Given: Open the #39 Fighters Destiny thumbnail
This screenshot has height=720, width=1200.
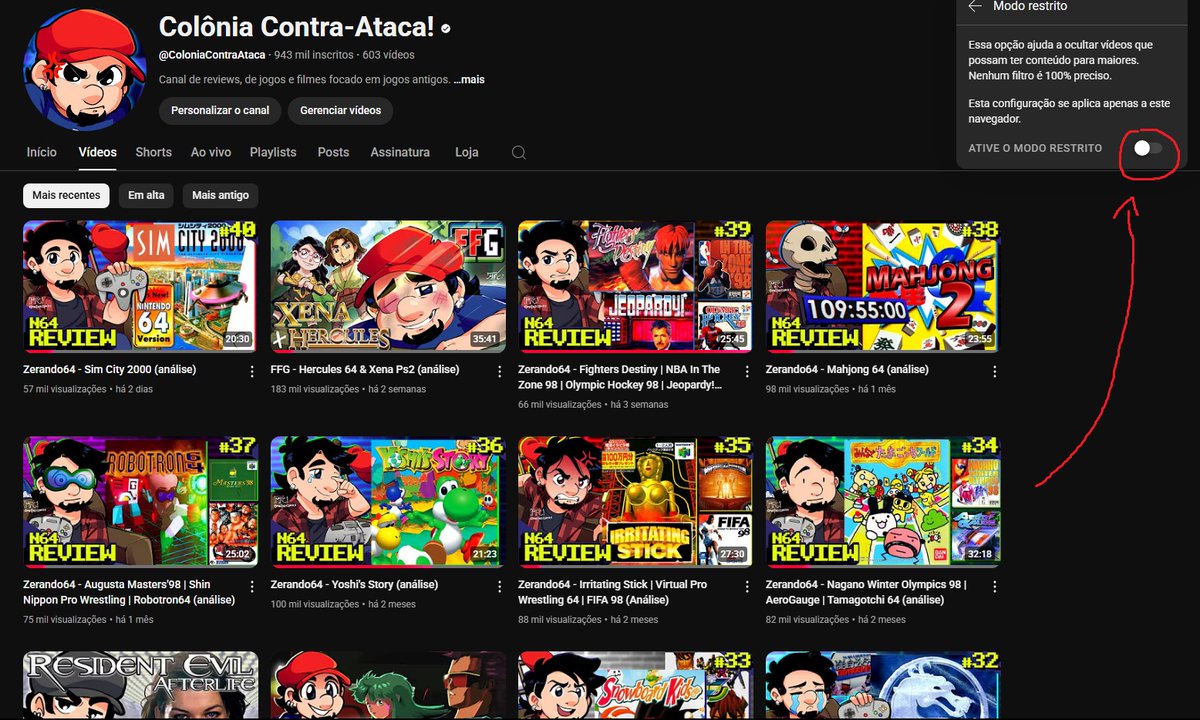Looking at the screenshot, I should click(x=635, y=287).
